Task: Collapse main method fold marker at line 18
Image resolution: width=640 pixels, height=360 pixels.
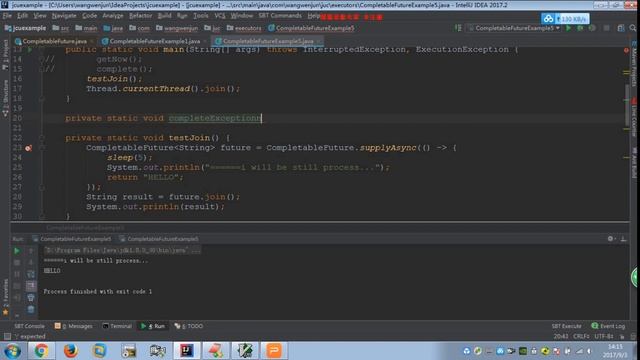Action: coord(42,98)
